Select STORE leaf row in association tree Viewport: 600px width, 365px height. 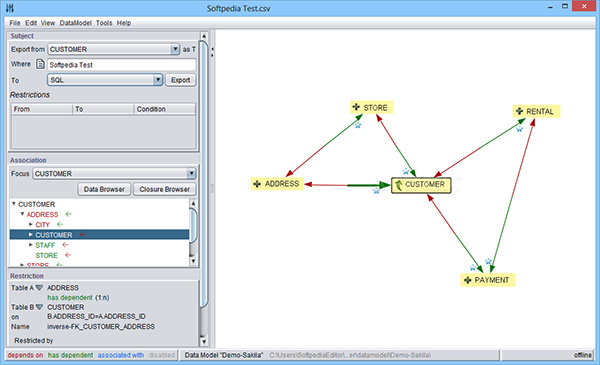46,255
